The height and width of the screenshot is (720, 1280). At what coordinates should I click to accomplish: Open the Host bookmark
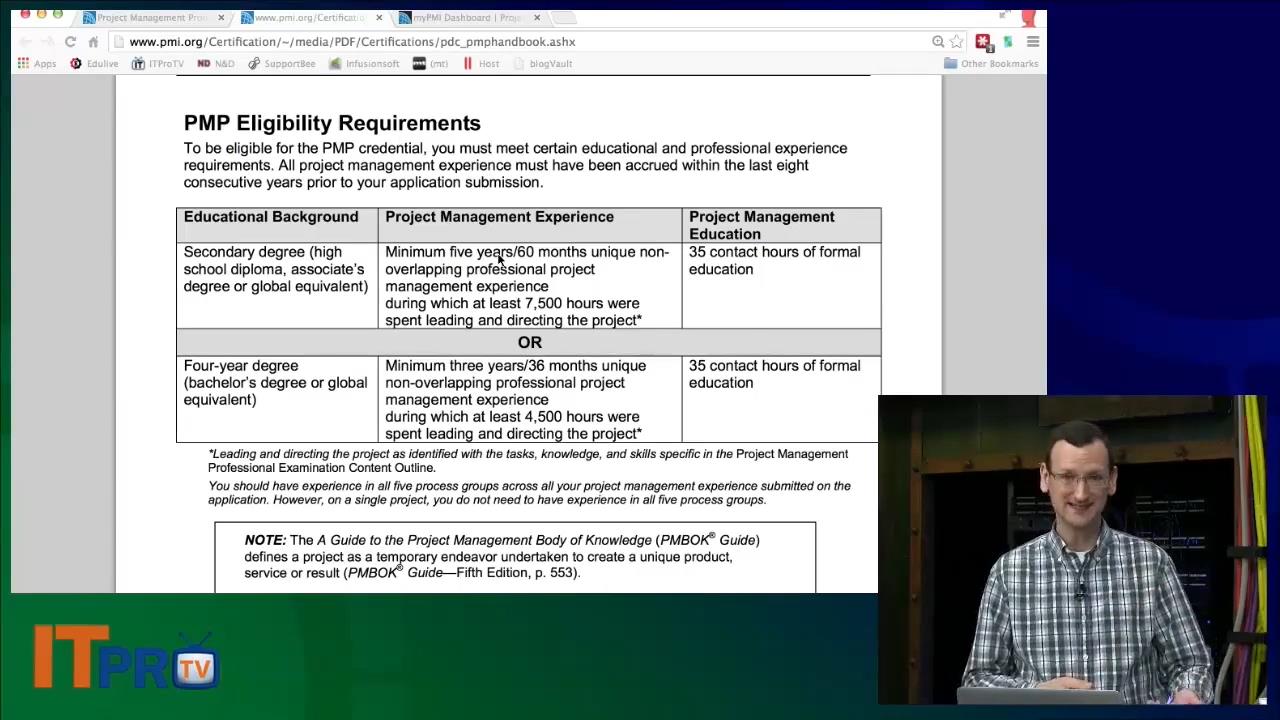(481, 64)
